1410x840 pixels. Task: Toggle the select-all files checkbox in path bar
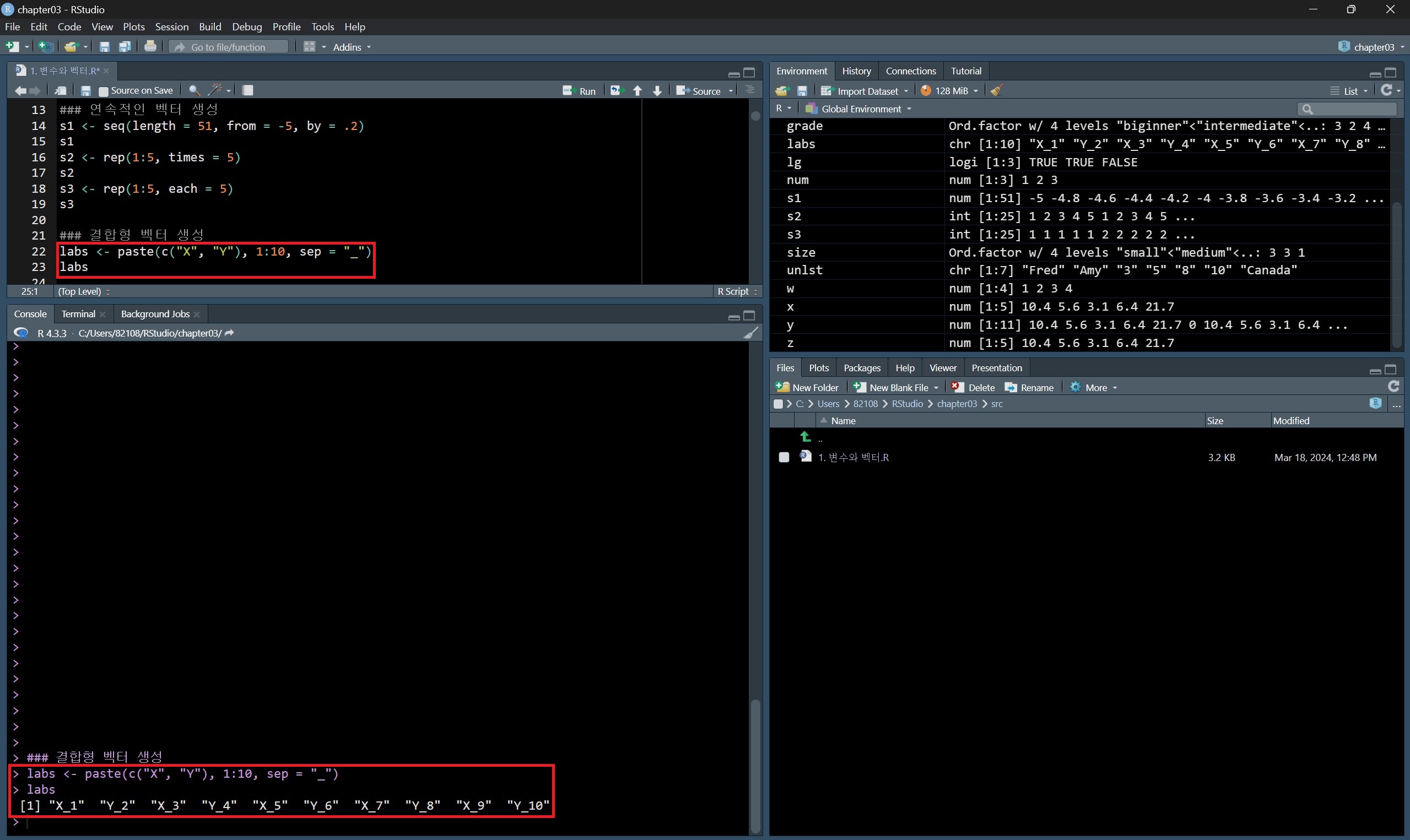coord(779,404)
